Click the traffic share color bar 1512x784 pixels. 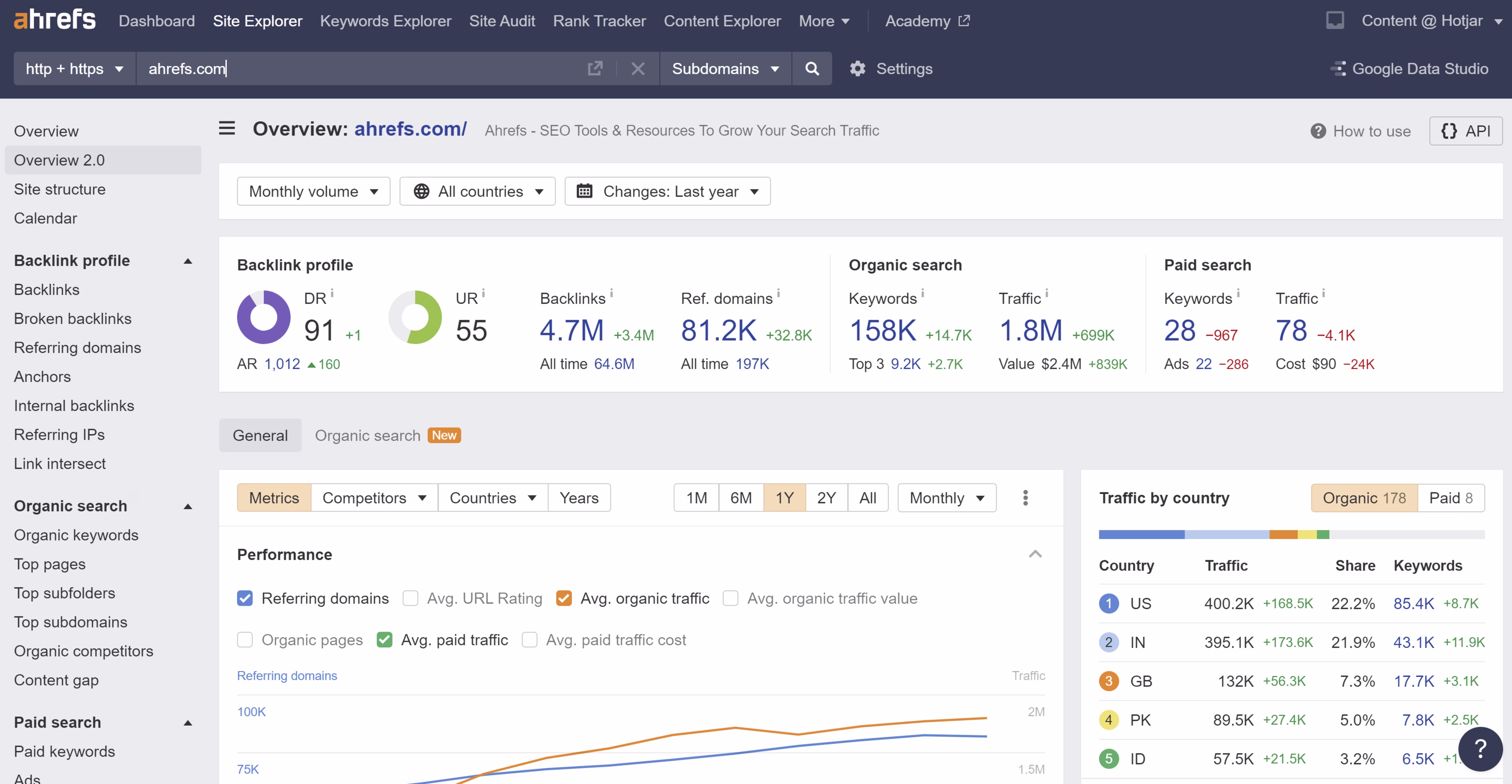click(x=1291, y=534)
